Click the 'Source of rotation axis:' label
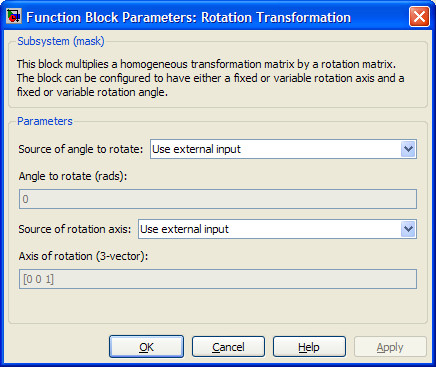The image size is (436, 367). click(x=75, y=229)
